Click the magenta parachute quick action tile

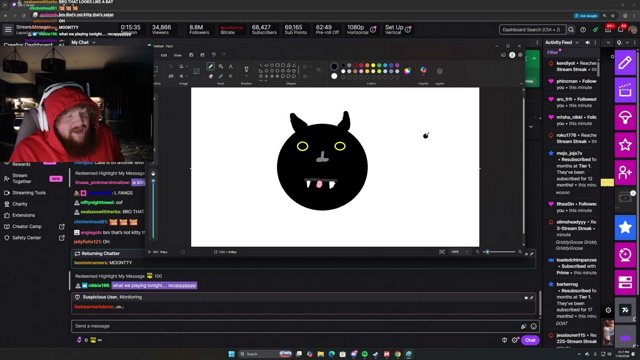(x=625, y=118)
